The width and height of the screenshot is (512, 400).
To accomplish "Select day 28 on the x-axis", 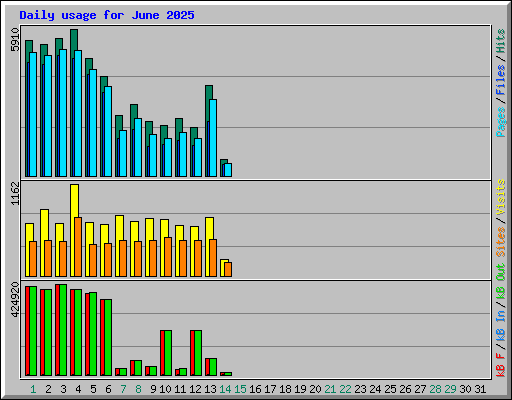I will pyautogui.click(x=435, y=389).
